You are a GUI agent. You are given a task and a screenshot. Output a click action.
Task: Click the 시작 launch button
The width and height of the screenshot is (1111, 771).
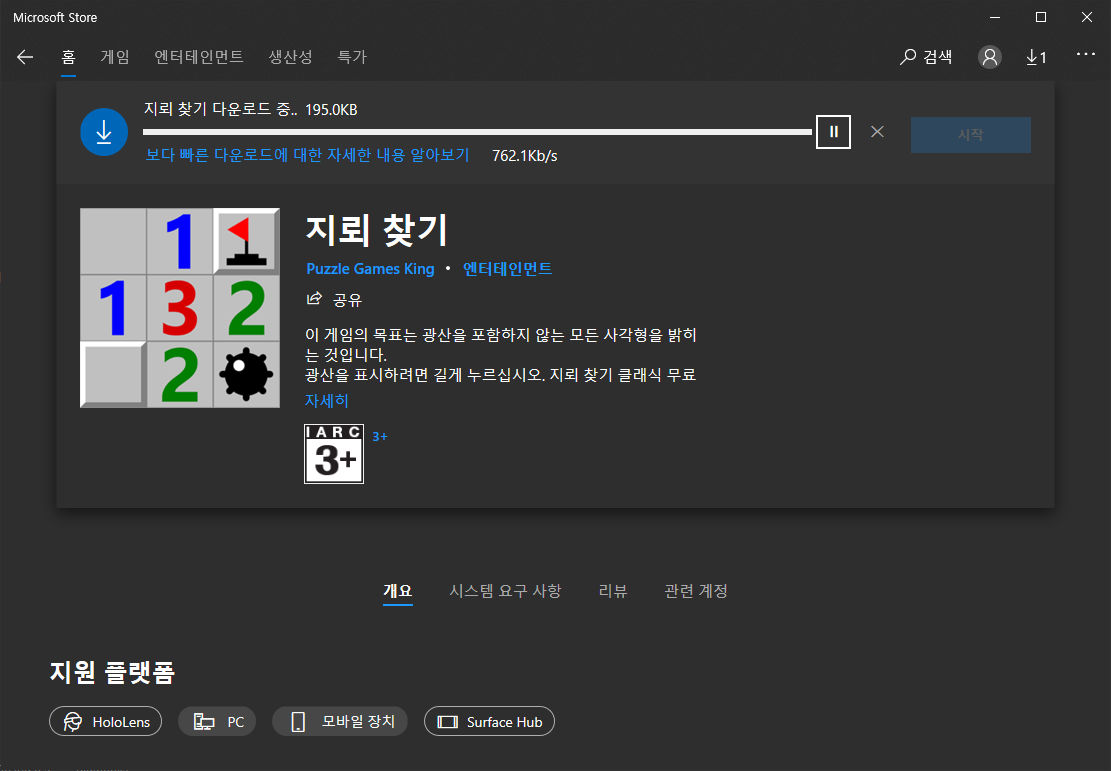[x=971, y=135]
